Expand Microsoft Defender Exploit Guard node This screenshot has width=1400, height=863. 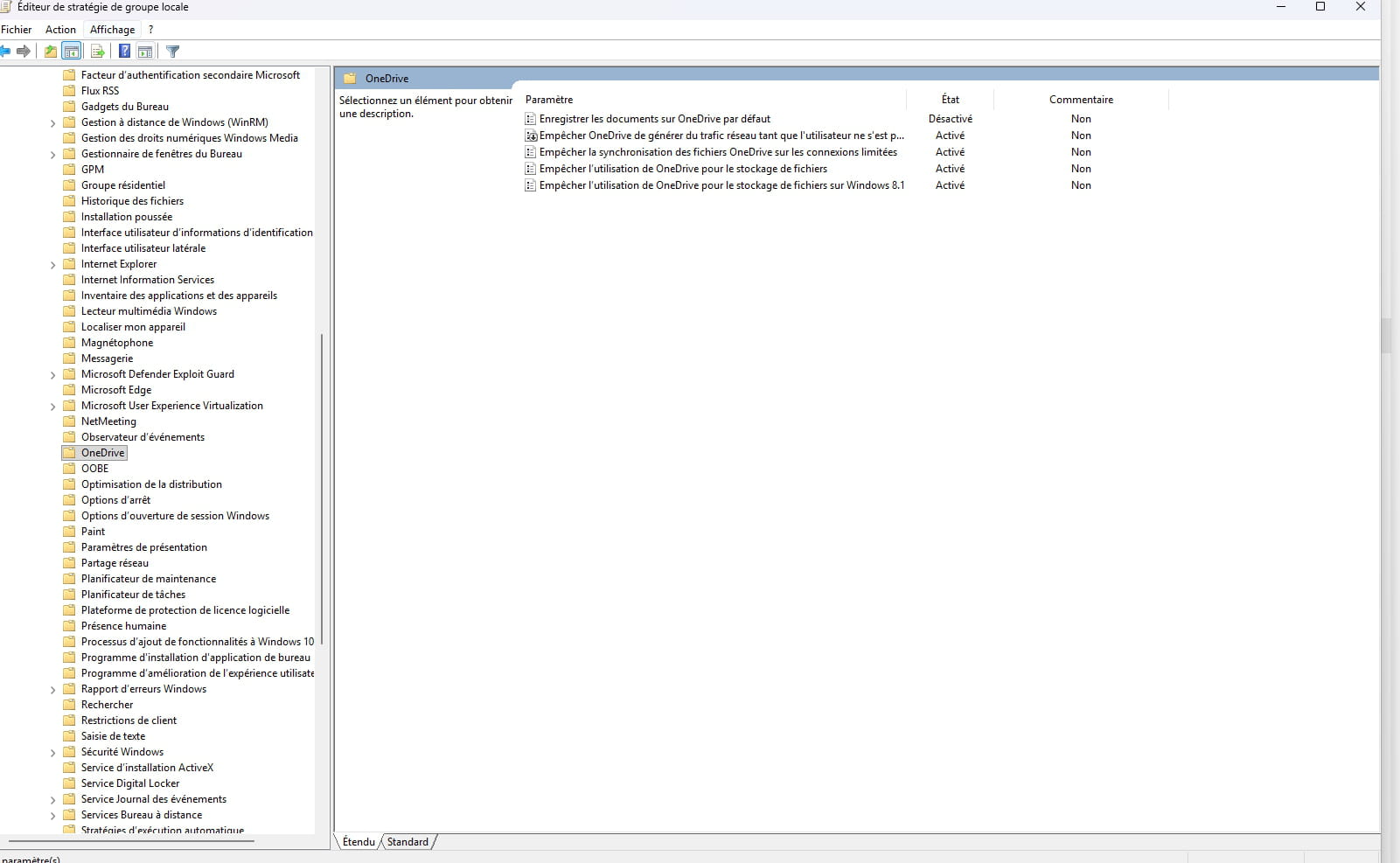(x=52, y=375)
